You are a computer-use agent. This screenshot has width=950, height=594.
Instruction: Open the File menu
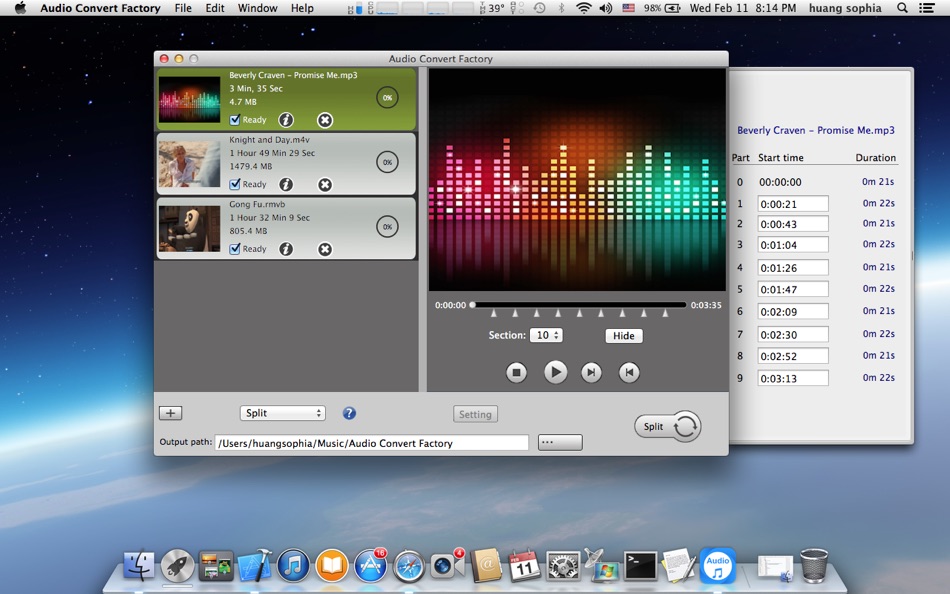pyautogui.click(x=182, y=8)
